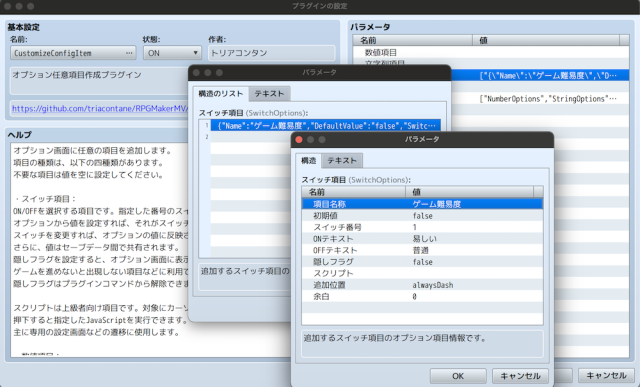Select the スイッチ番号 row
The height and width of the screenshot is (387, 640).
click(422, 227)
